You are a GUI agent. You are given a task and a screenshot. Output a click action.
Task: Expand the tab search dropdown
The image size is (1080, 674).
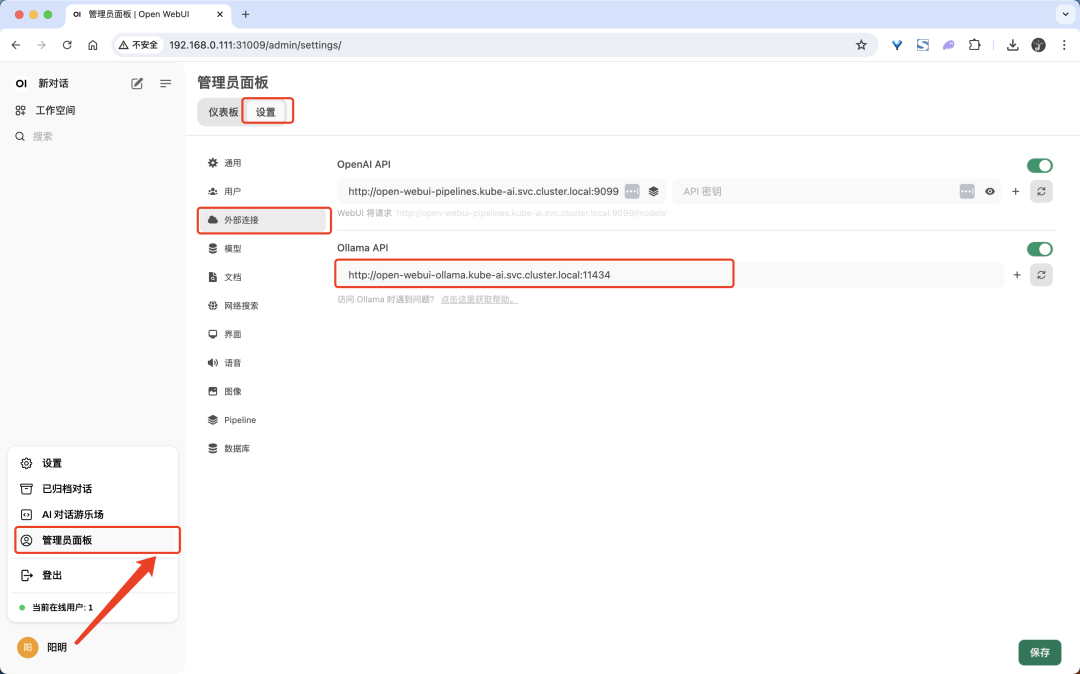tap(1066, 14)
